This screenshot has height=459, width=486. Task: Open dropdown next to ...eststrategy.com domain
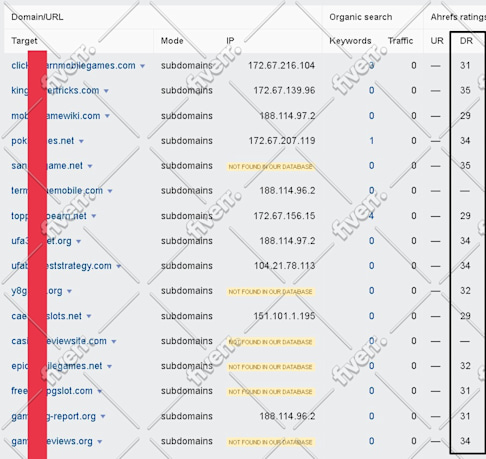click(x=119, y=266)
